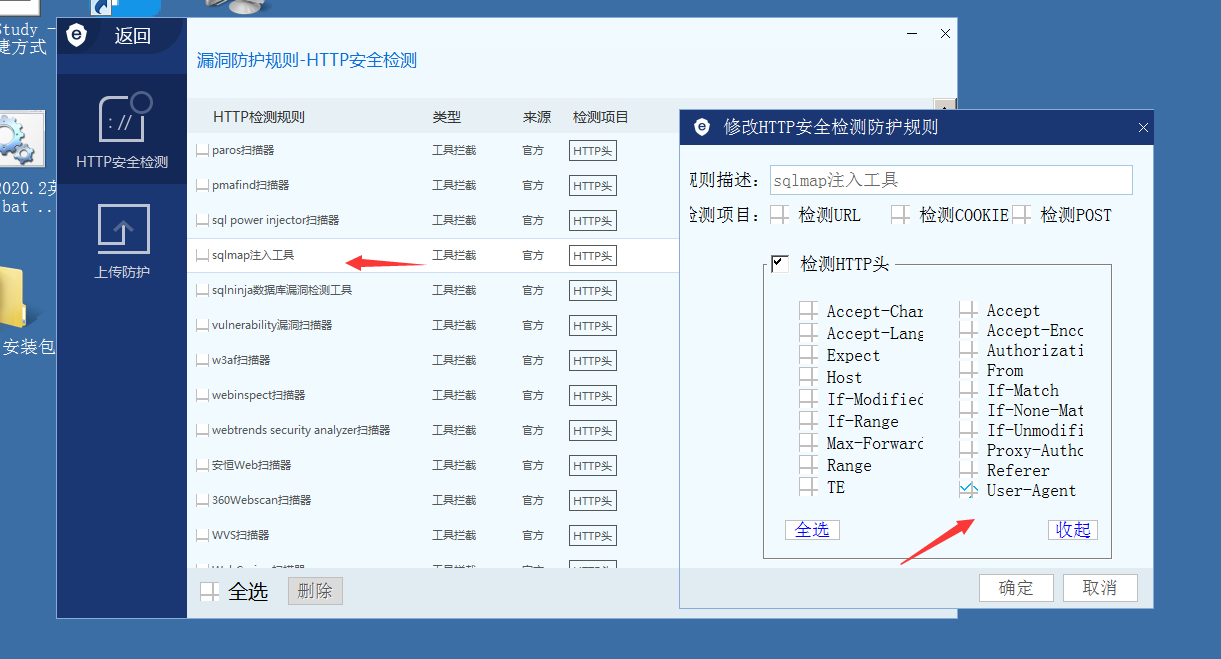Collapse header list with 收起

tap(1072, 530)
